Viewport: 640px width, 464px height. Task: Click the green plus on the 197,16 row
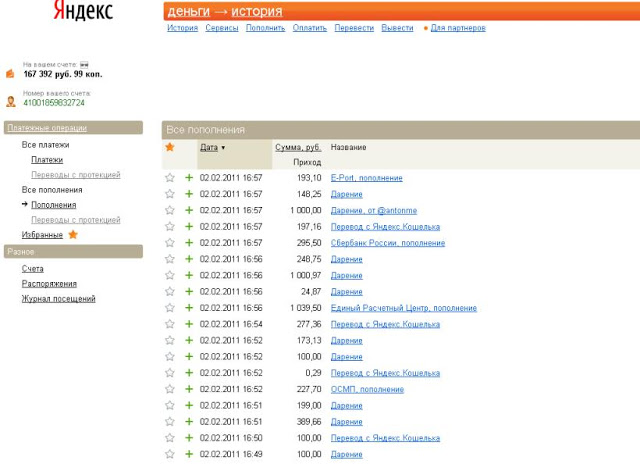tap(189, 226)
